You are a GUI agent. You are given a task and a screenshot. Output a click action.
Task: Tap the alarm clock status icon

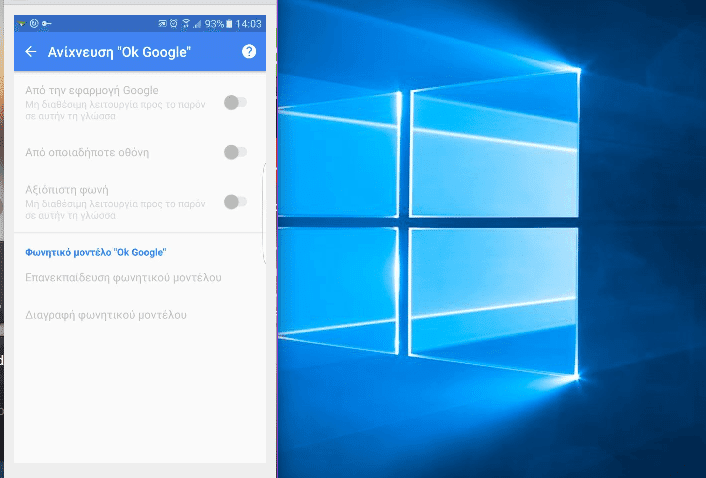173,24
